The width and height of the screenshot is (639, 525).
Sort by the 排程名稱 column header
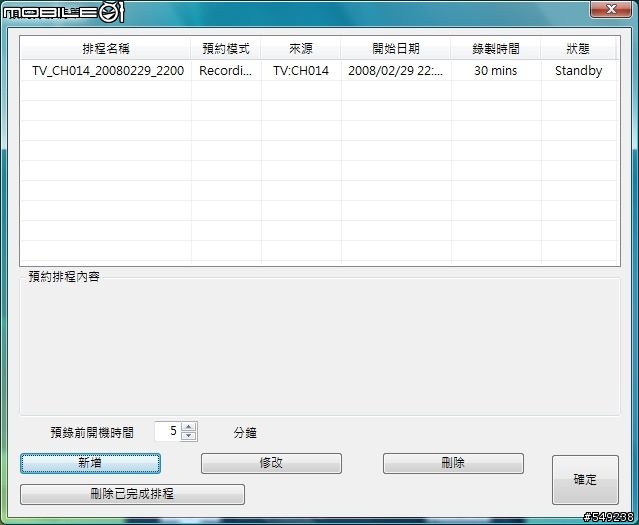pos(106,49)
